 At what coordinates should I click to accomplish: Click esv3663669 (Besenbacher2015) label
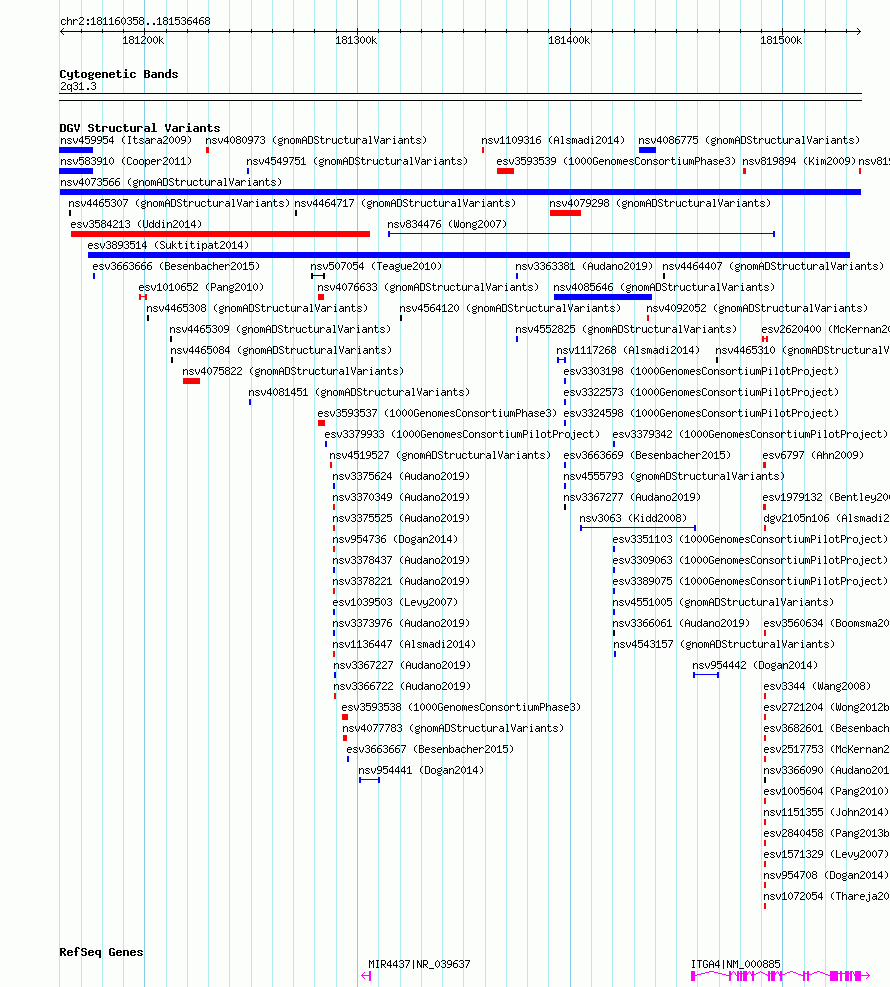(x=647, y=455)
